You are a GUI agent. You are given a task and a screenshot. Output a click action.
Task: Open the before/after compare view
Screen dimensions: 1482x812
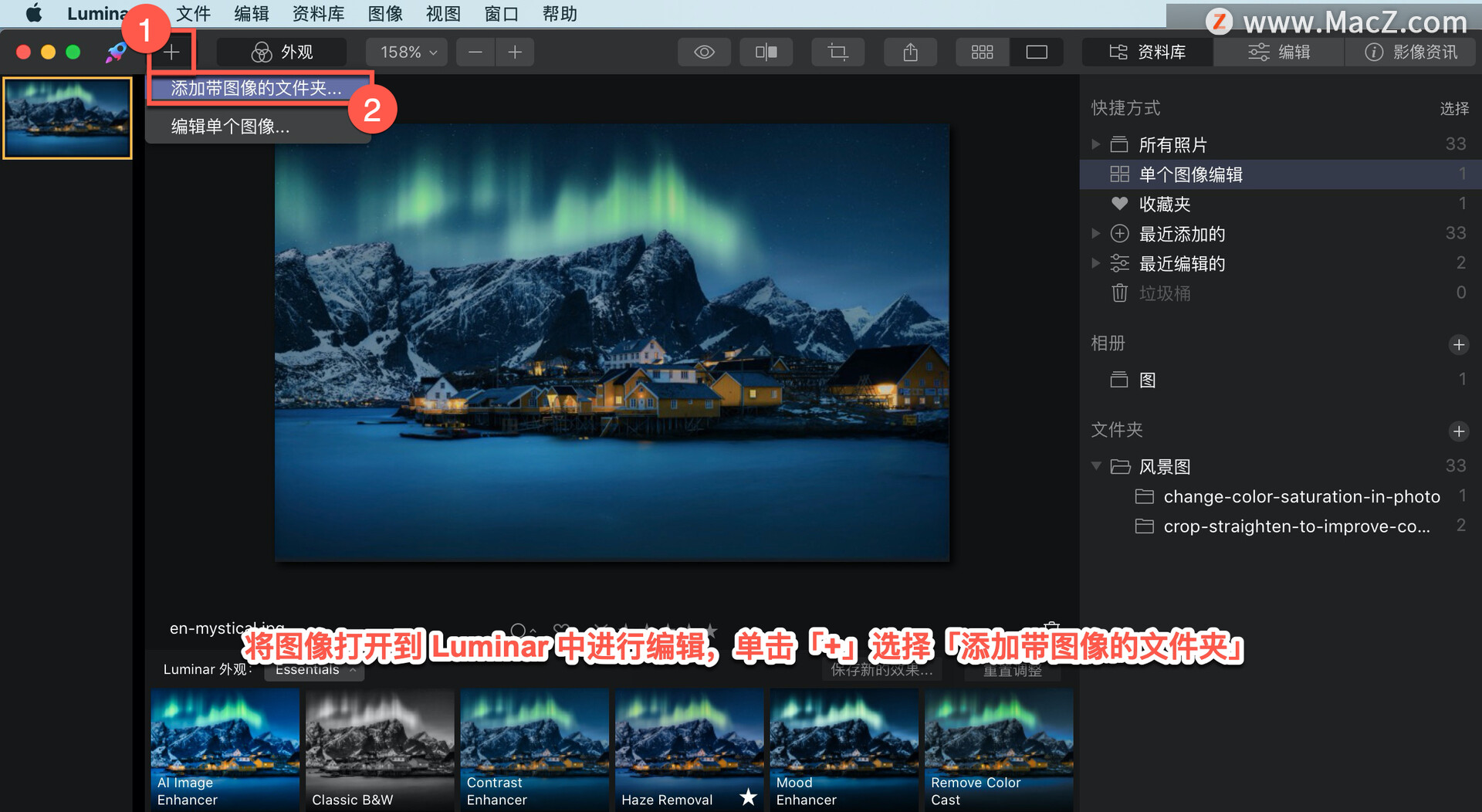(765, 52)
